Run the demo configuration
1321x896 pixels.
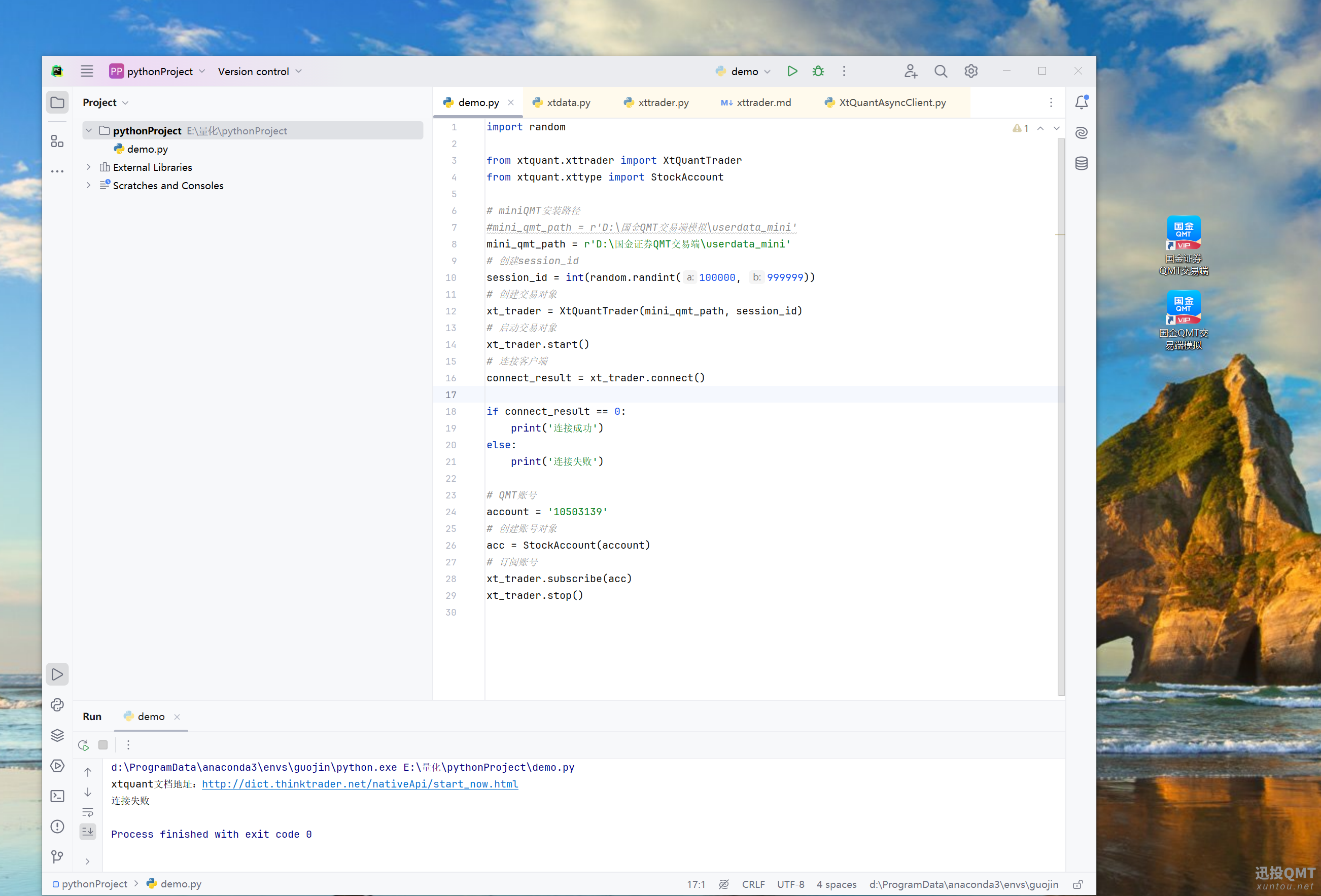792,71
